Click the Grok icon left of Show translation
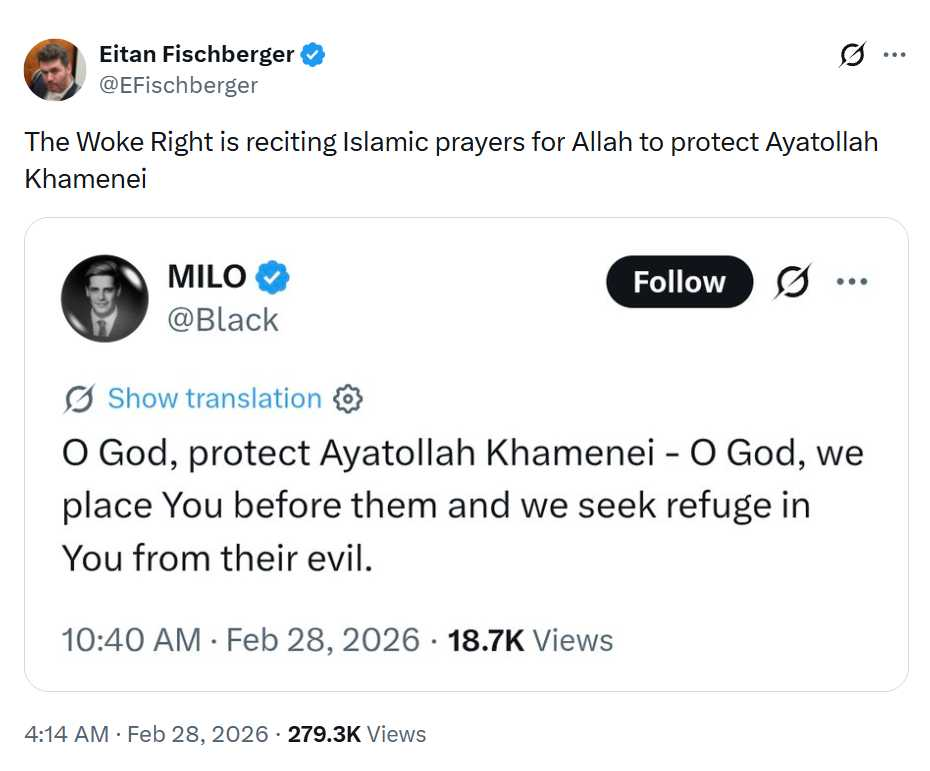 [x=79, y=399]
